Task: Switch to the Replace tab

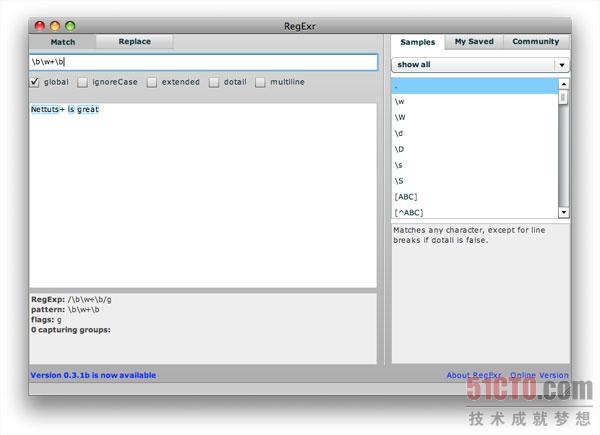Action: [134, 41]
